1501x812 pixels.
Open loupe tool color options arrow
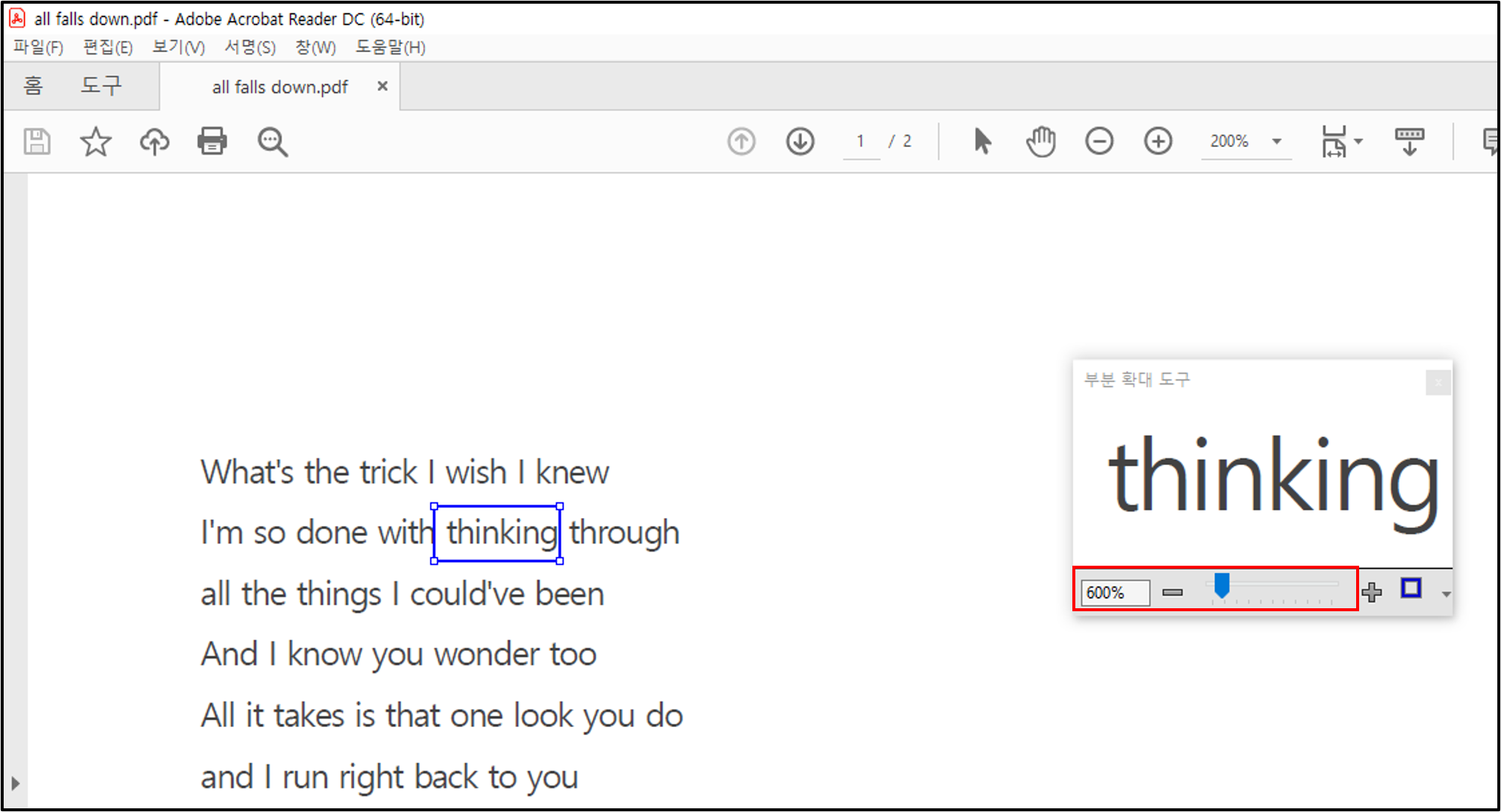pyautogui.click(x=1446, y=594)
